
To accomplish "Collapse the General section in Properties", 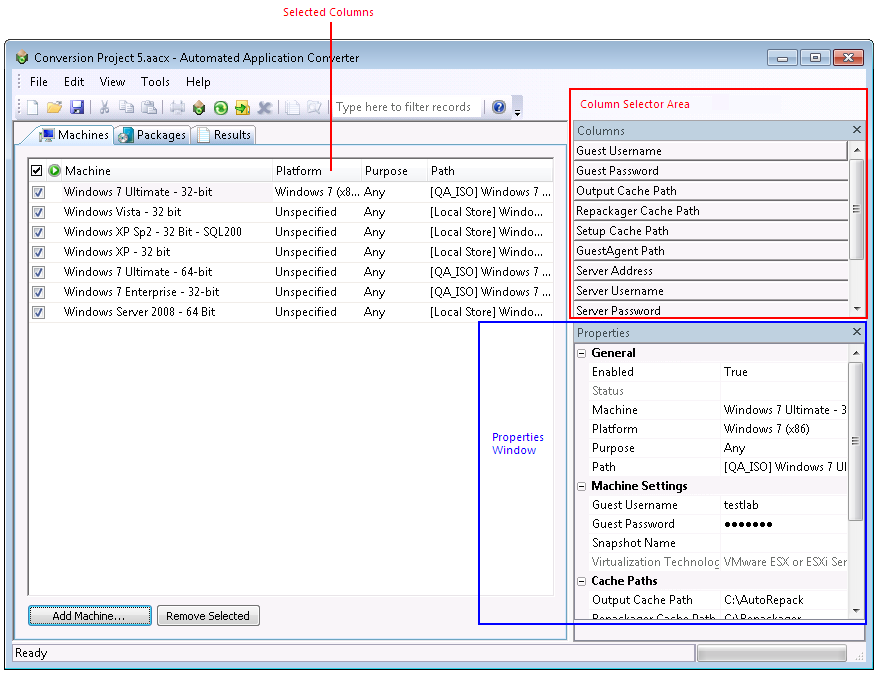I will (580, 352).
